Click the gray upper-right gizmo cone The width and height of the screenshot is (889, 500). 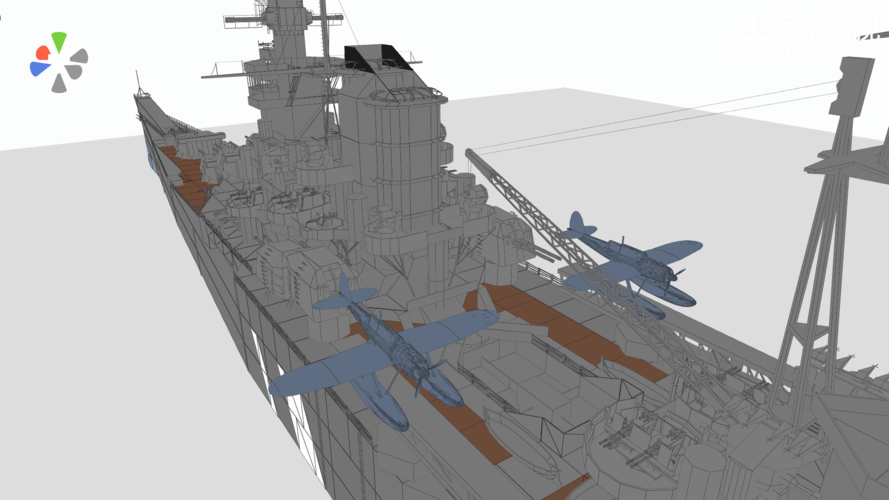point(79,56)
